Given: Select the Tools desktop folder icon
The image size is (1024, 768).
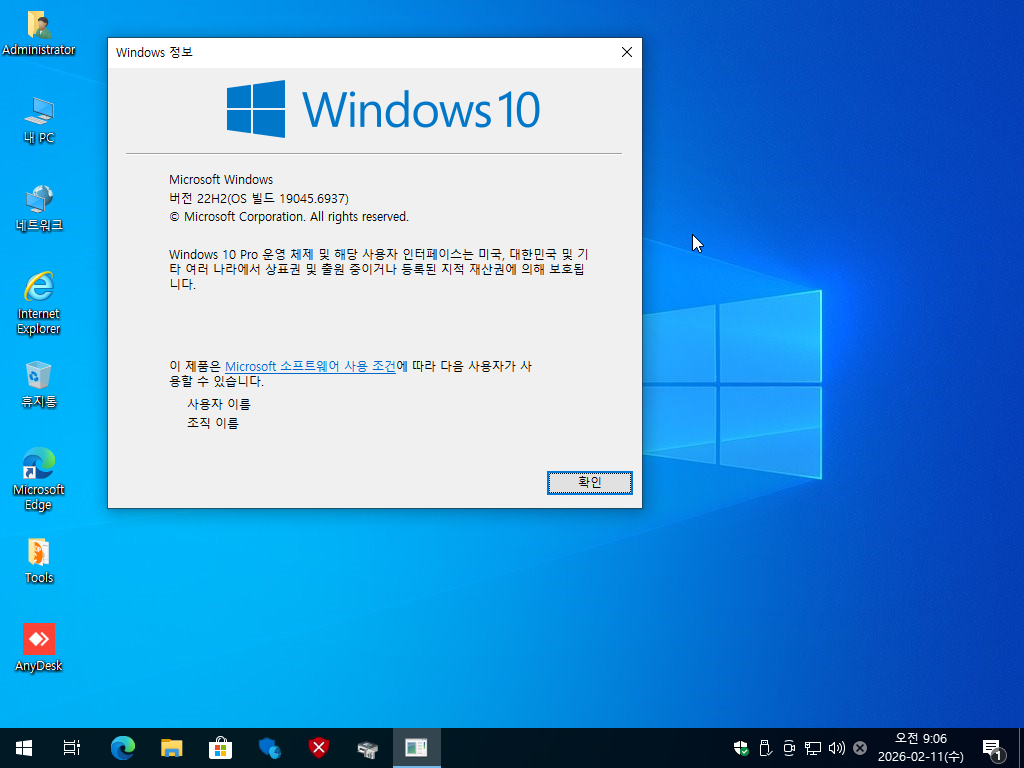Looking at the screenshot, I should (x=39, y=561).
